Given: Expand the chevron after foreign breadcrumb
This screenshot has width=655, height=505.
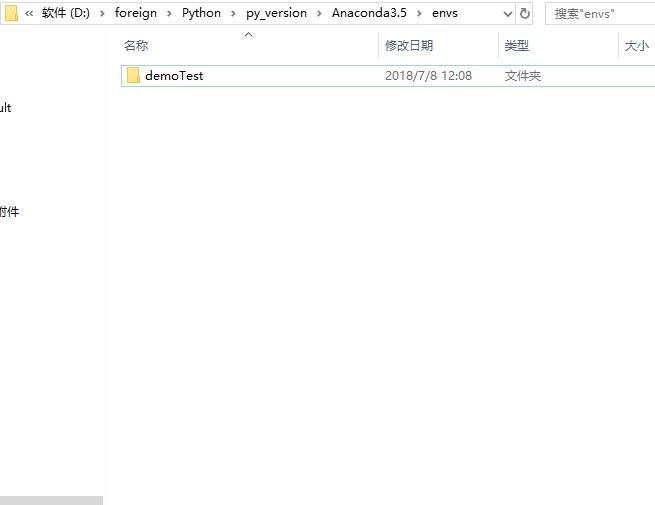Looking at the screenshot, I should click(x=169, y=14).
